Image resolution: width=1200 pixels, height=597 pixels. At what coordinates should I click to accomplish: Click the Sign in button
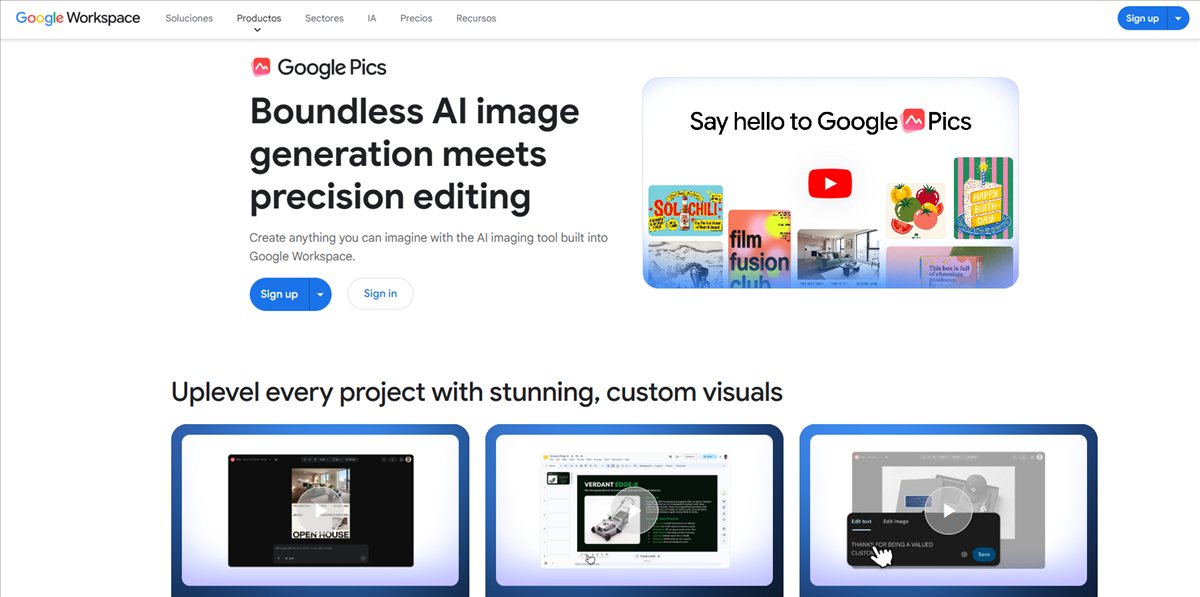click(x=380, y=294)
